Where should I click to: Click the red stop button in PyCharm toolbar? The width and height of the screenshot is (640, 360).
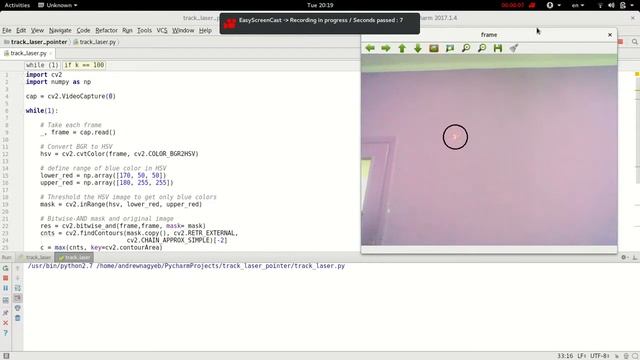(620, 42)
